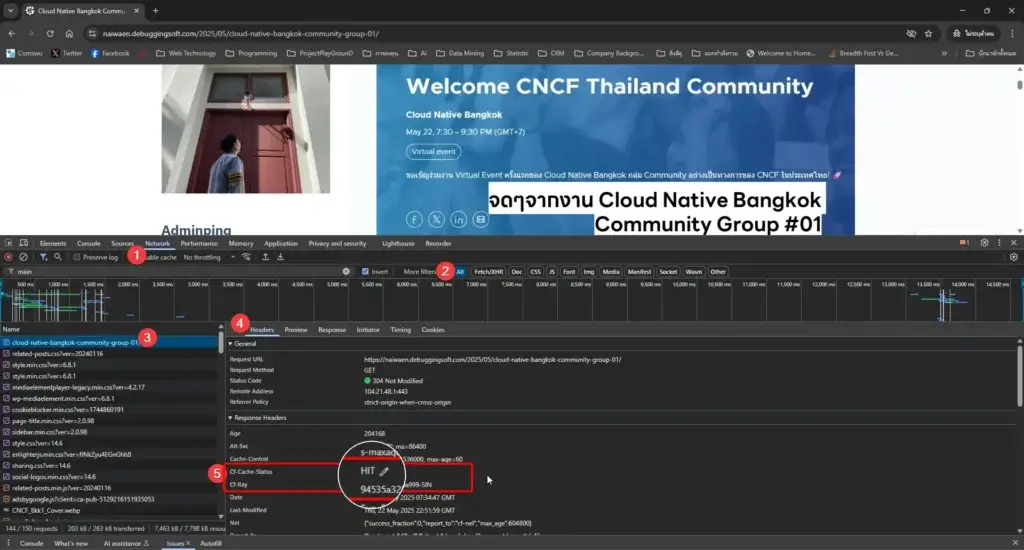Viewport: 1024px width, 550px height.
Task: Open the tab search dropdown arrow
Action: [10, 10]
